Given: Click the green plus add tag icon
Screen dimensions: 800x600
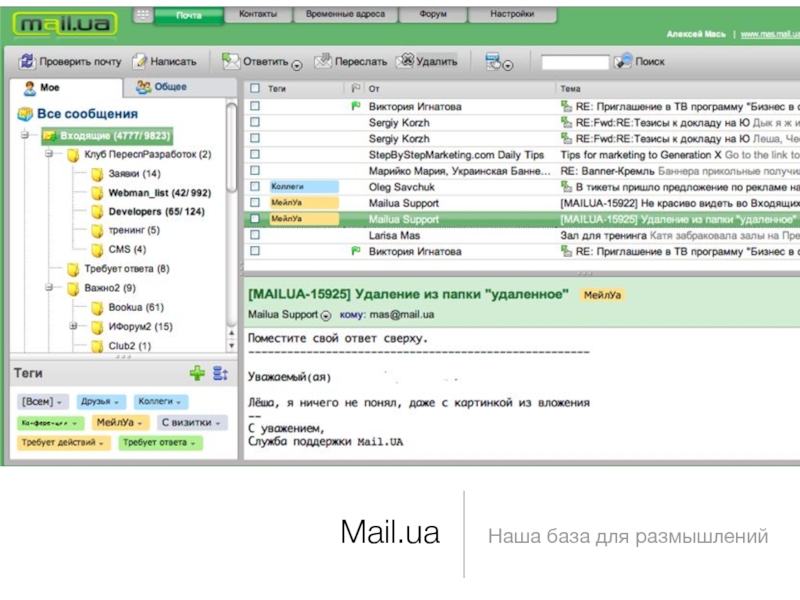Looking at the screenshot, I should (x=197, y=373).
